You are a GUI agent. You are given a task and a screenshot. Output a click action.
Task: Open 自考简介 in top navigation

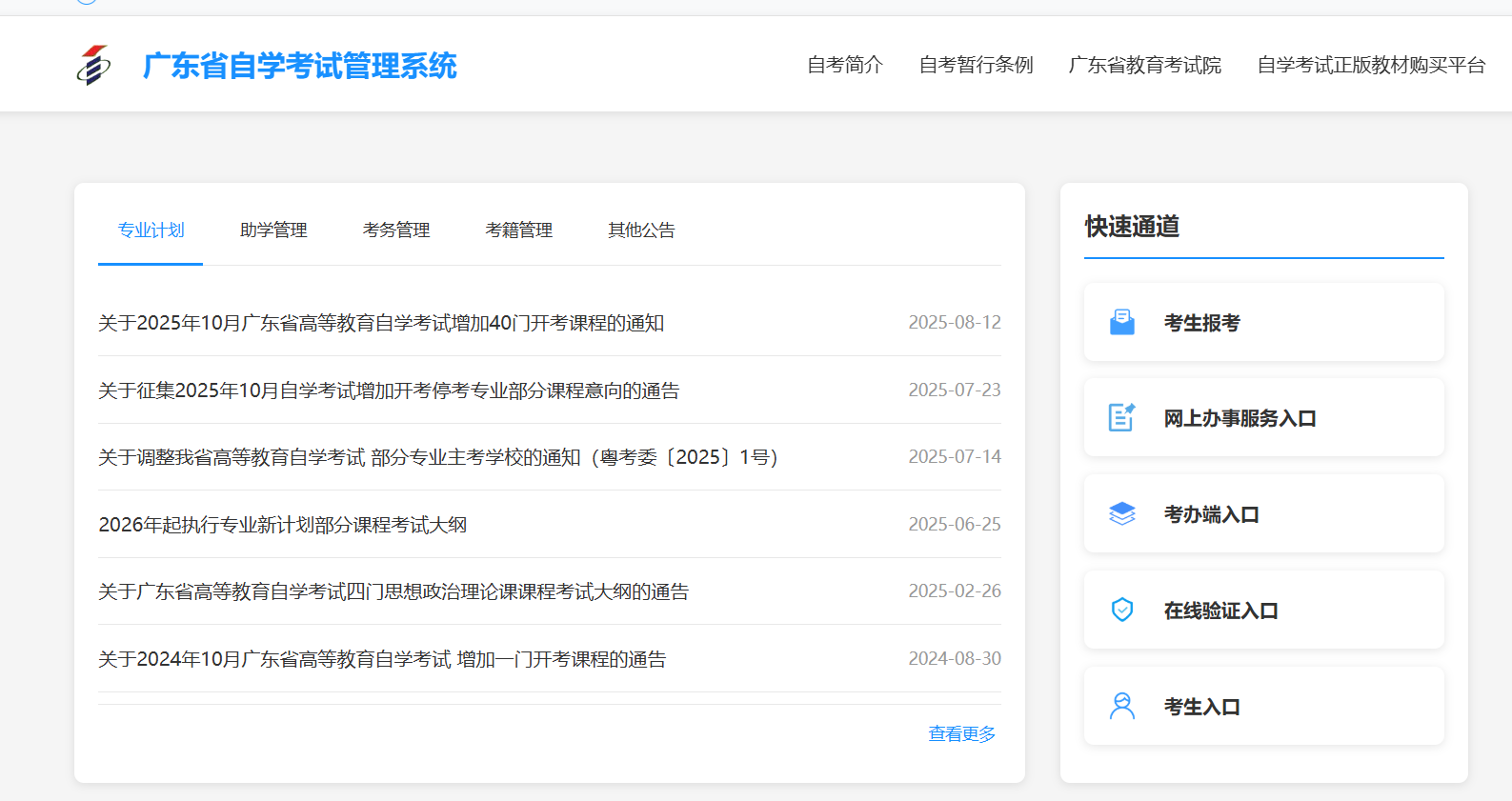click(x=844, y=66)
